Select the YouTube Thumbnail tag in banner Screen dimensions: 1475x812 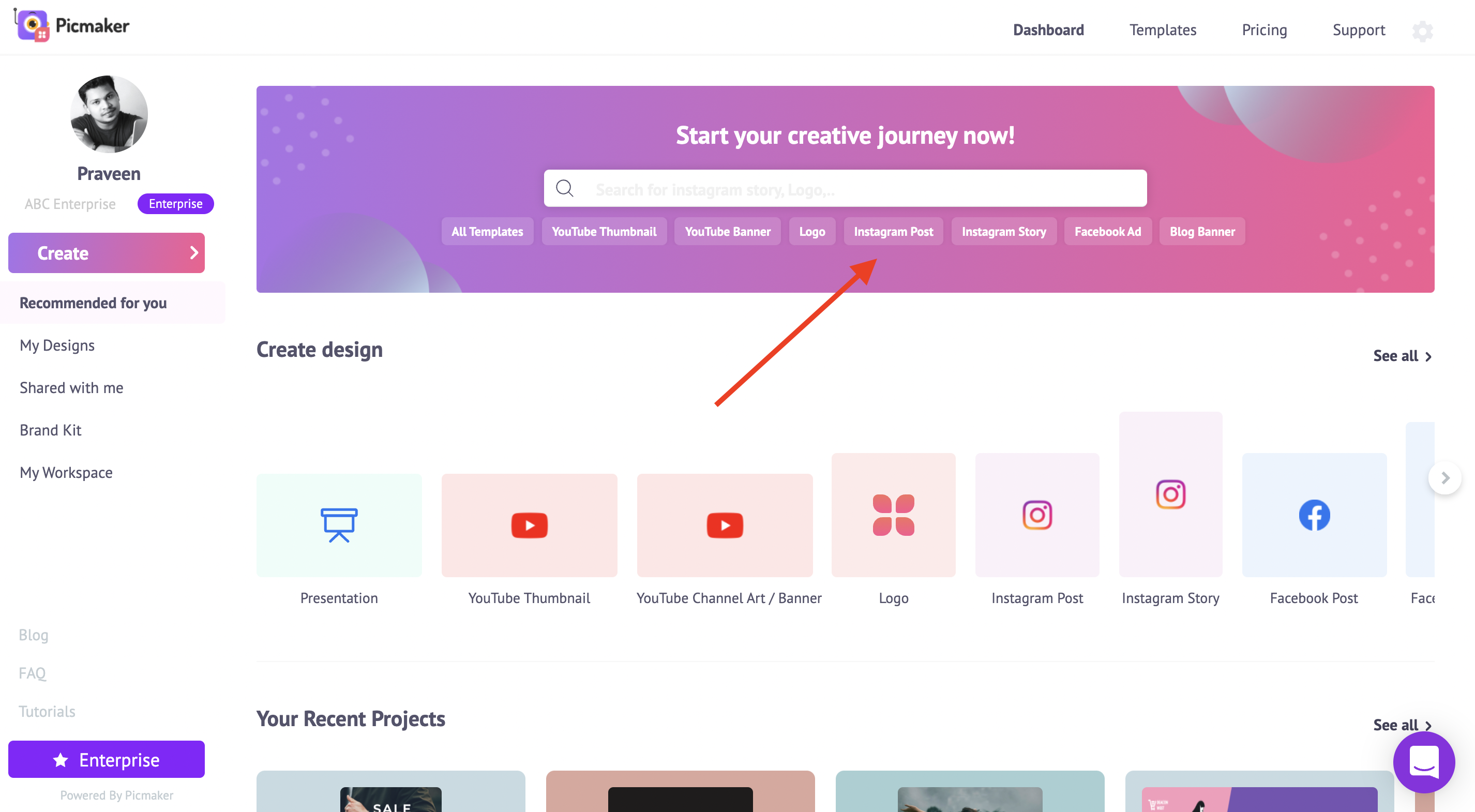tap(604, 231)
